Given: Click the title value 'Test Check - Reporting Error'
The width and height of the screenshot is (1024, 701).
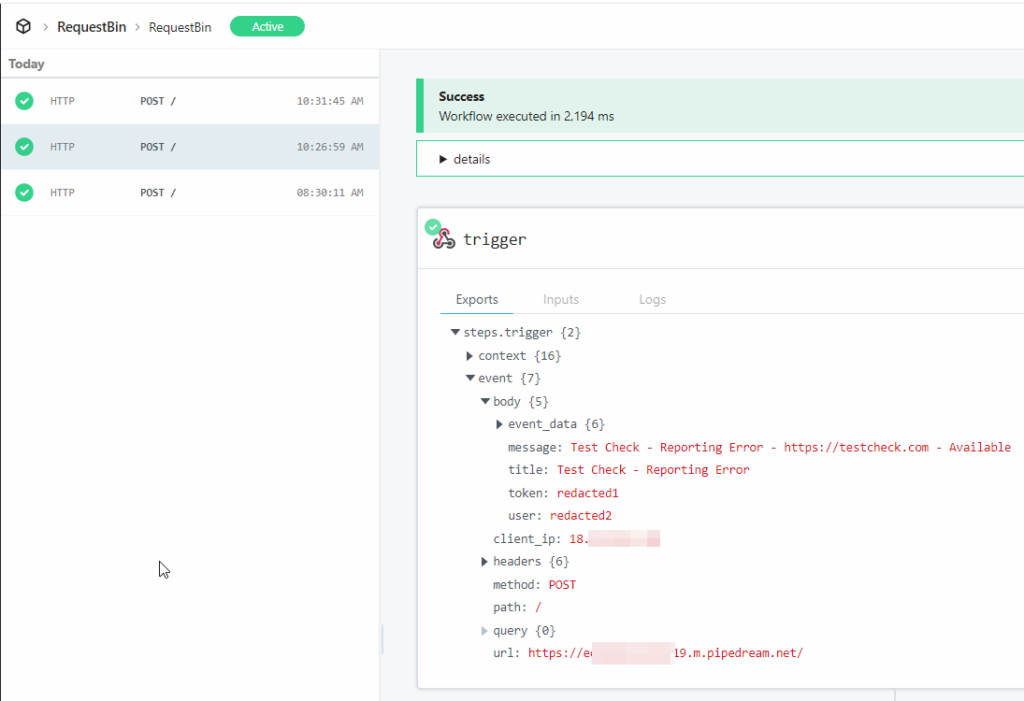Looking at the screenshot, I should coord(653,470).
